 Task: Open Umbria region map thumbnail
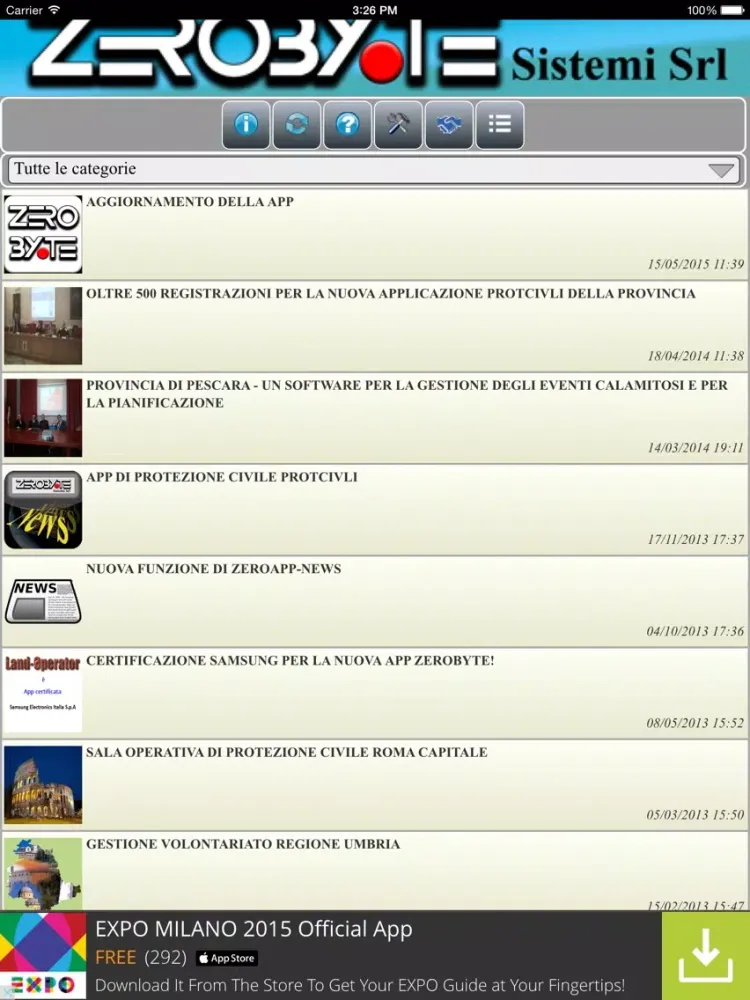pos(43,873)
